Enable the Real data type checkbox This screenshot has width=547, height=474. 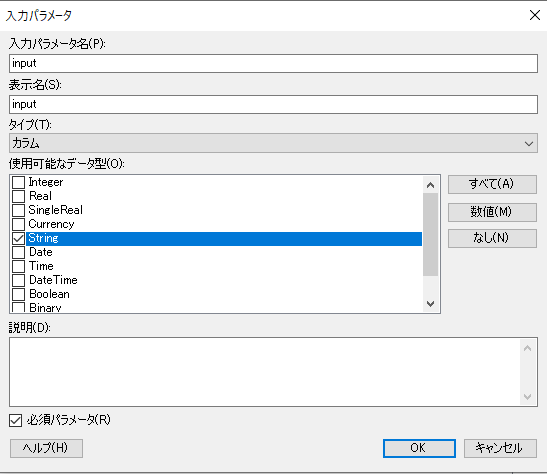pos(18,196)
